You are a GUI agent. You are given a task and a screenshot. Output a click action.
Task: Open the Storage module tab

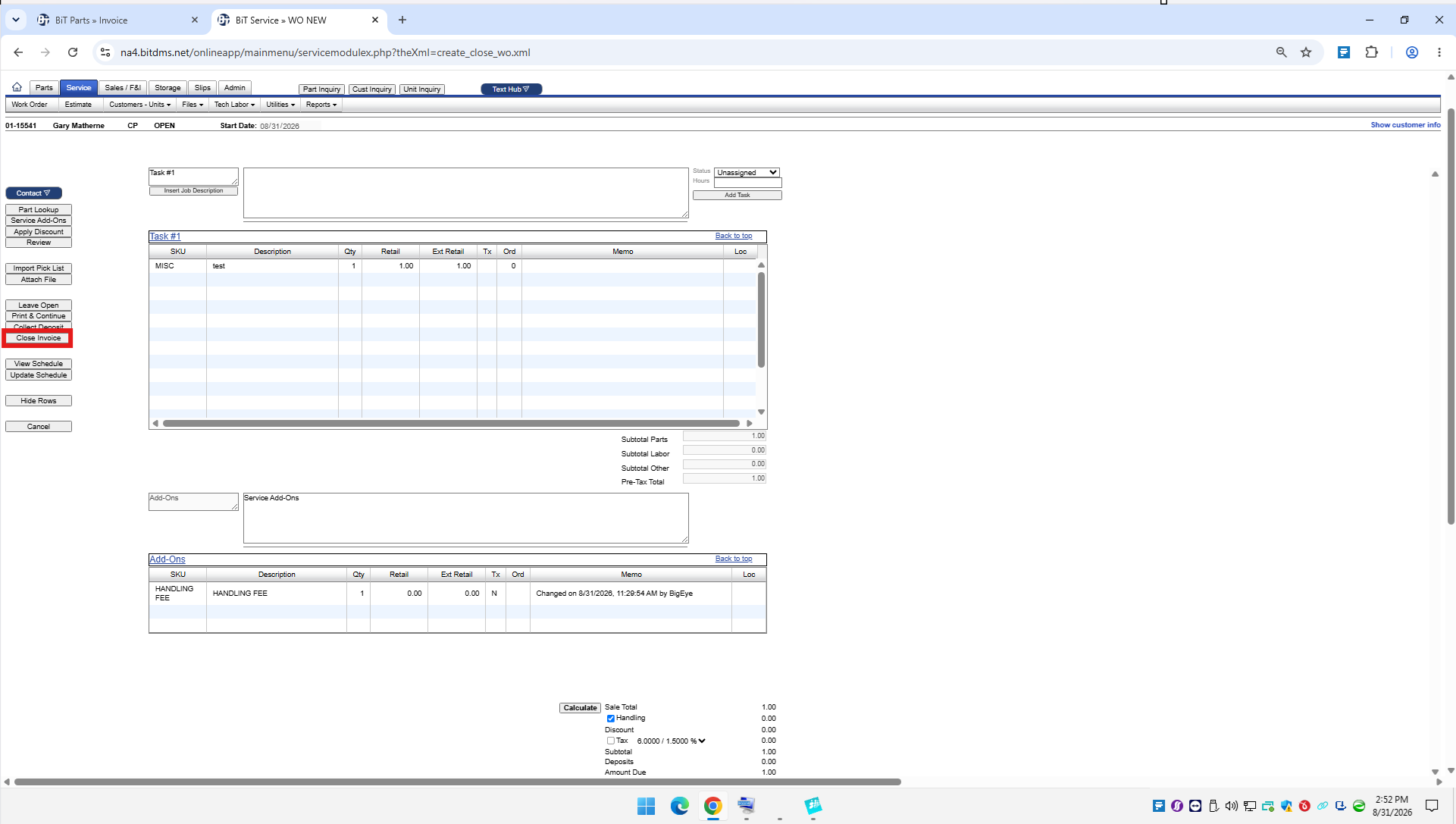(x=168, y=88)
